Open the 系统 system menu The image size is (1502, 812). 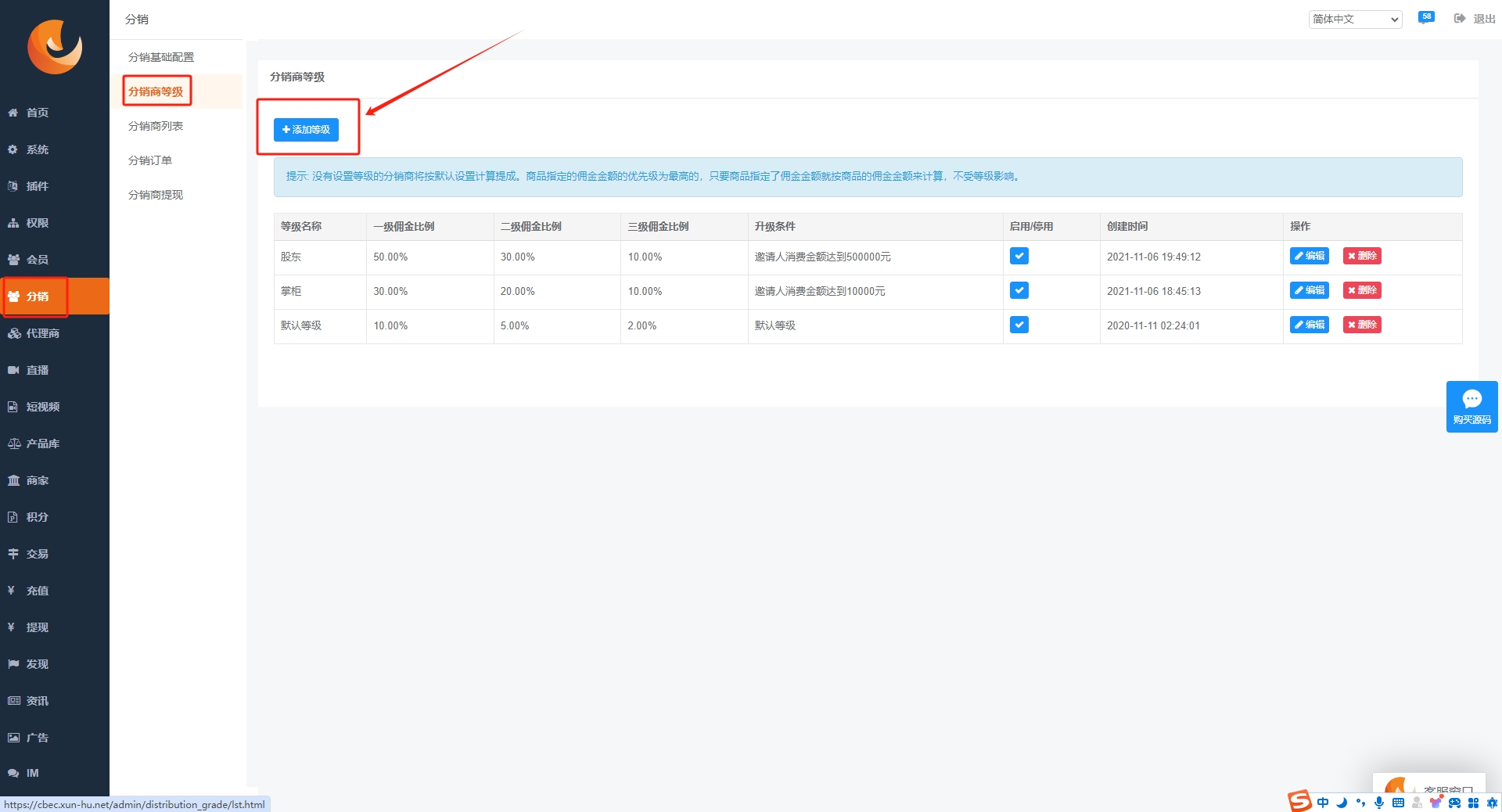point(55,149)
